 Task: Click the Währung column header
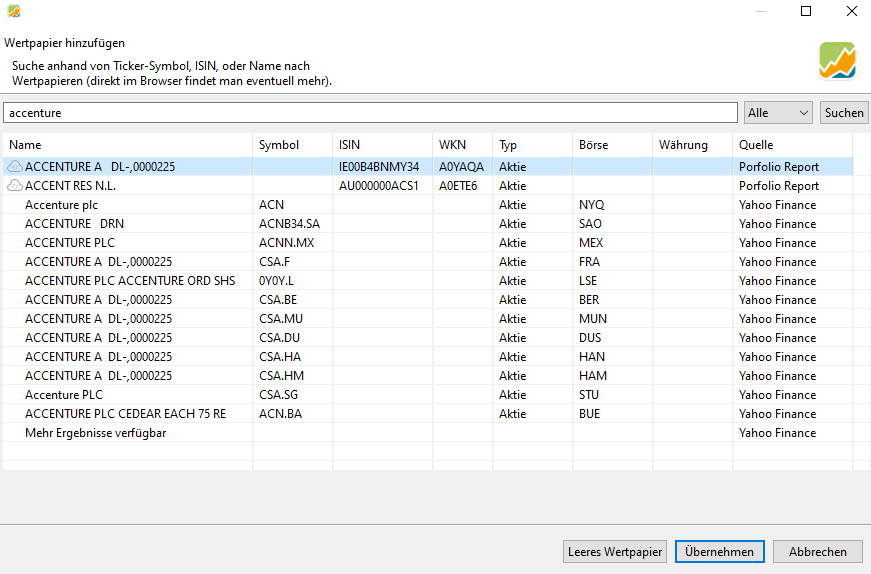click(x=692, y=144)
